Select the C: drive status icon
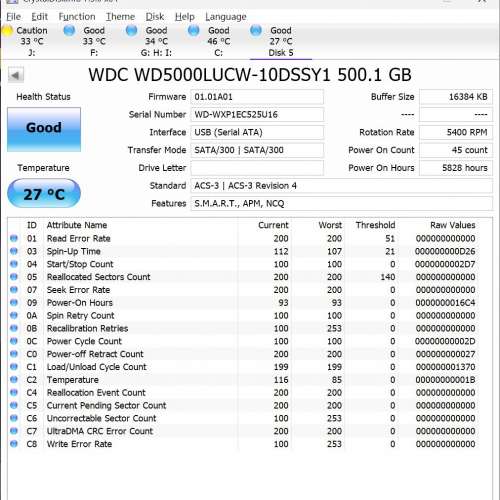This screenshot has width=500, height=500. [x=194, y=31]
